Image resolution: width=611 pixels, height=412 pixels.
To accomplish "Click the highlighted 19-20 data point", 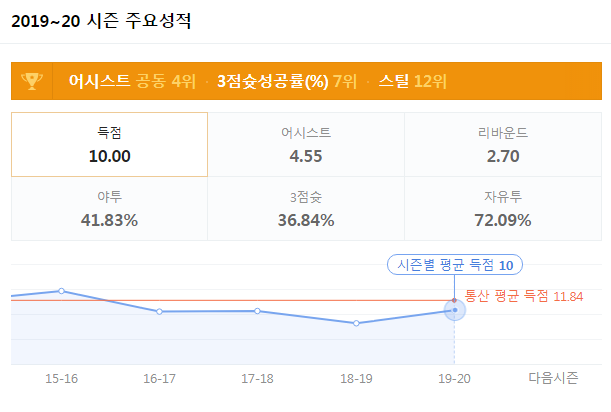I will point(455,310).
